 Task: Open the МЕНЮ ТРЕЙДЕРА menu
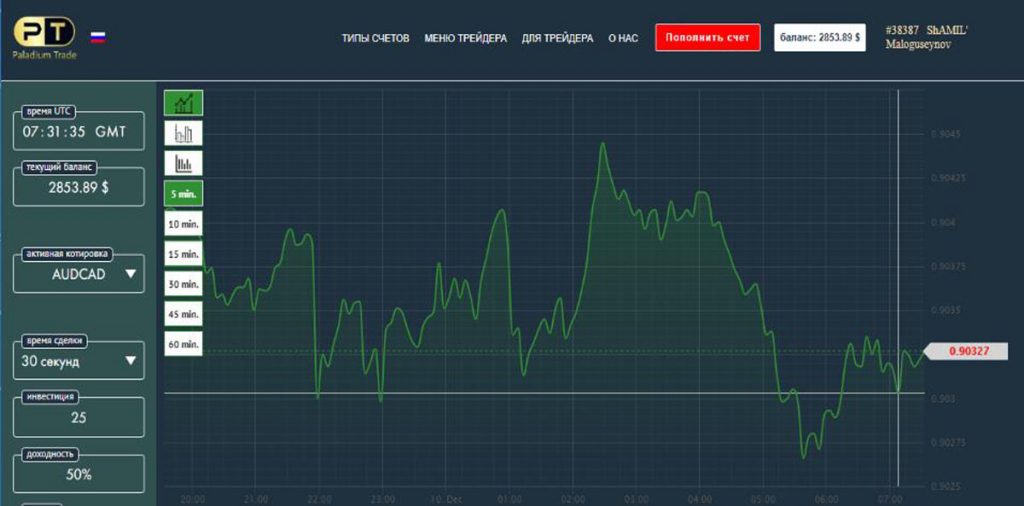pos(465,38)
